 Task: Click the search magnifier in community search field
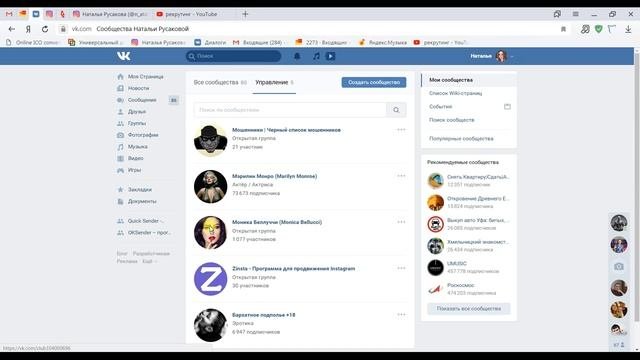click(x=396, y=110)
